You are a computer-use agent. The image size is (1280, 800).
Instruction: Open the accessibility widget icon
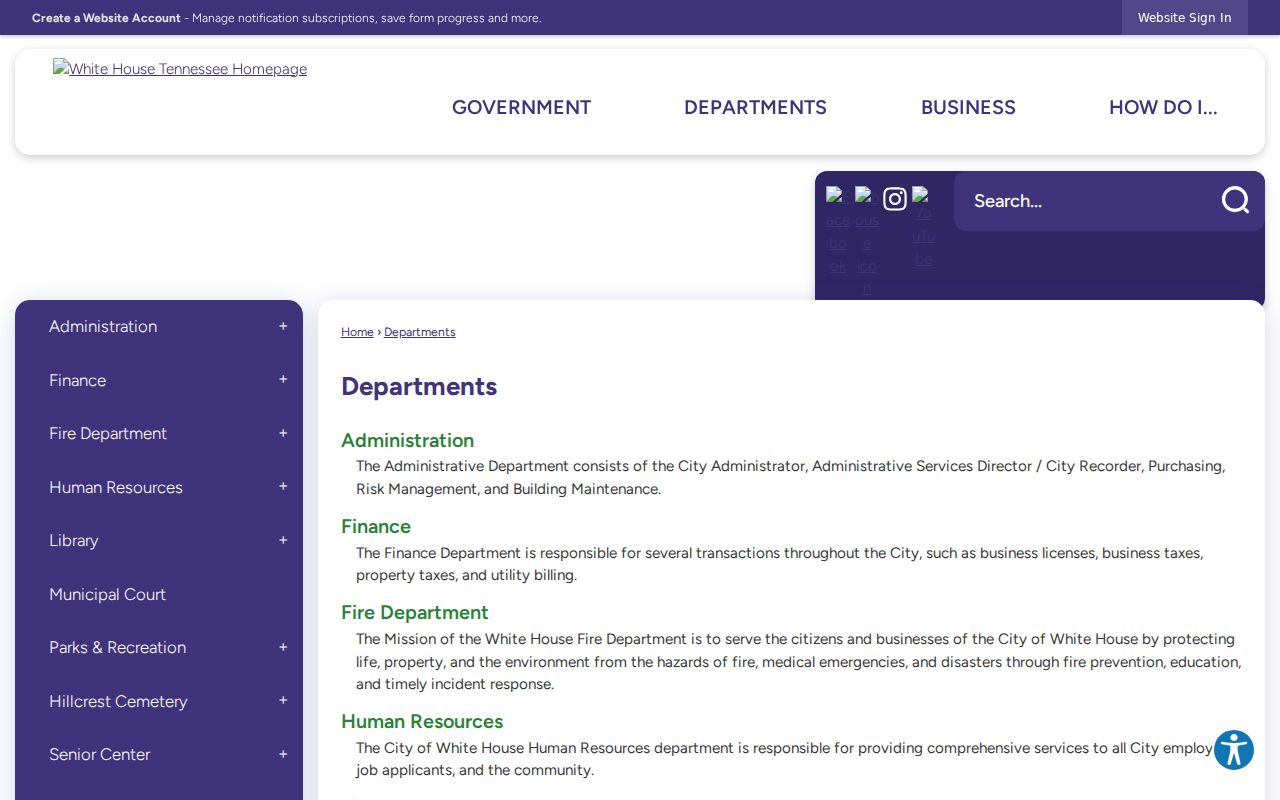coord(1234,750)
